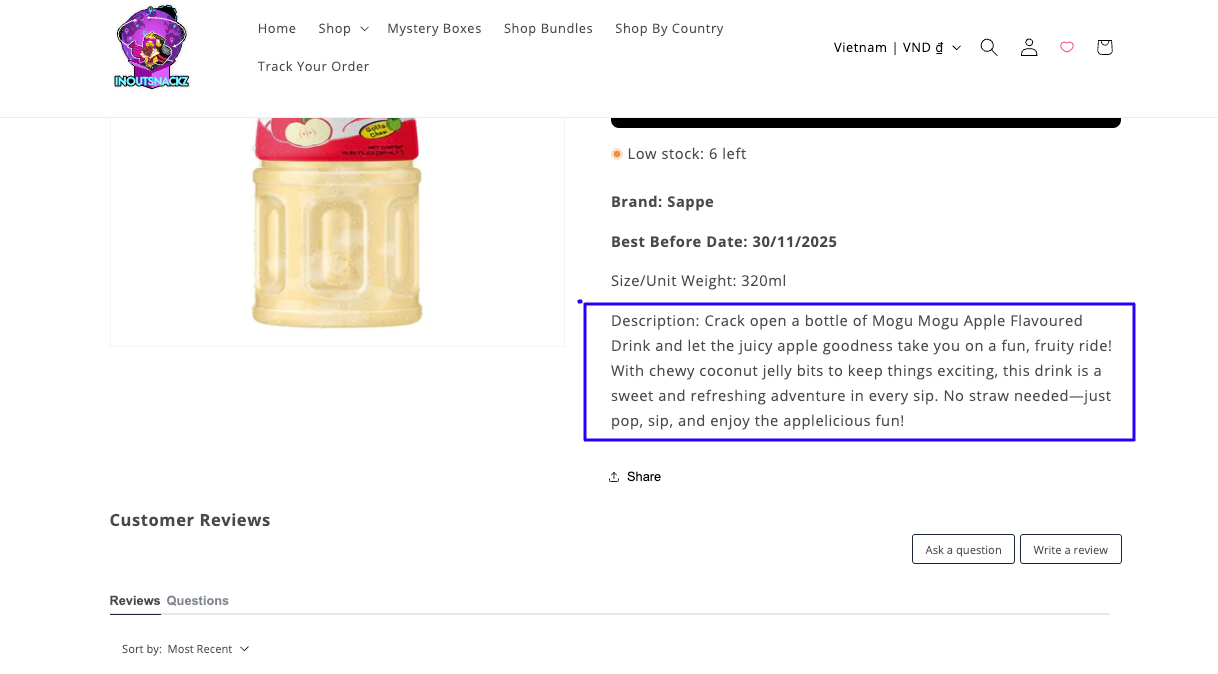The image size is (1218, 674).
Task: Open the Vietnam | VND currency selector
Action: point(897,47)
